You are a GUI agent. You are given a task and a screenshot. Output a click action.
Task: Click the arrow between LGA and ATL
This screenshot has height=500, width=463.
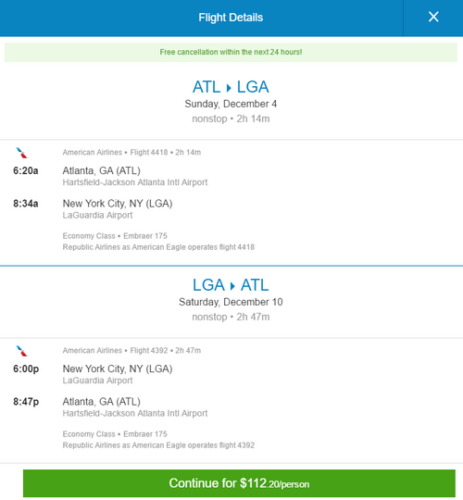232,286
